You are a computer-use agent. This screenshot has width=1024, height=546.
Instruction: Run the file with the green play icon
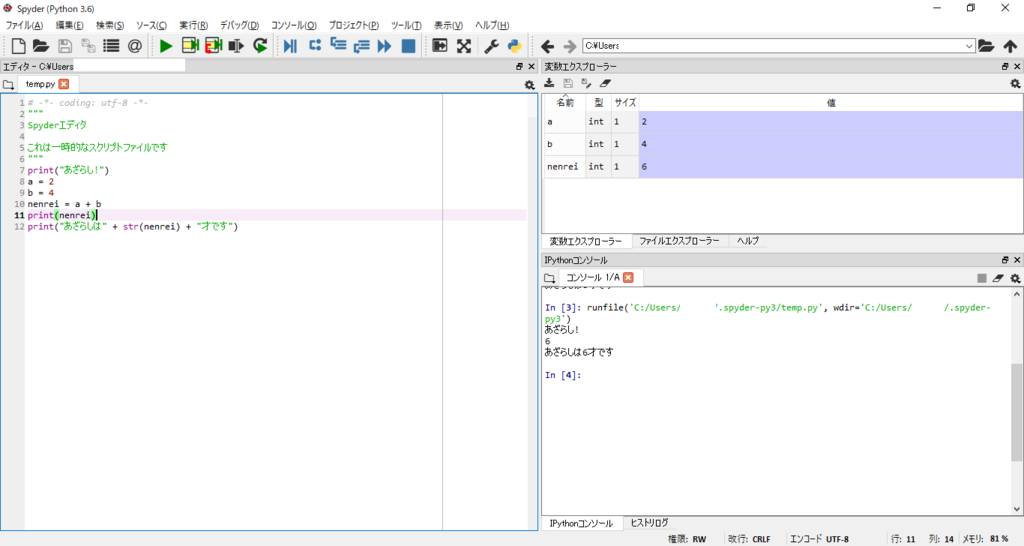[166, 46]
